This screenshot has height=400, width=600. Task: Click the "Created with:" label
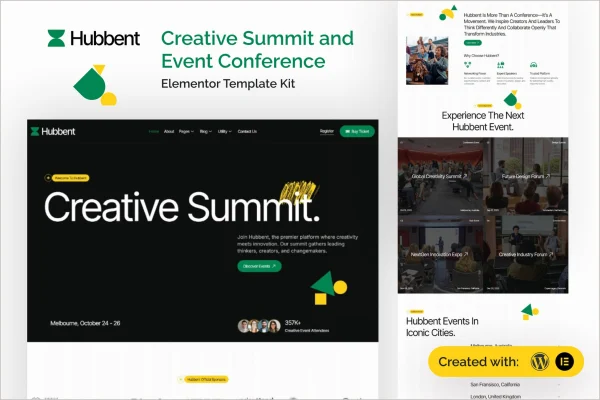(479, 362)
